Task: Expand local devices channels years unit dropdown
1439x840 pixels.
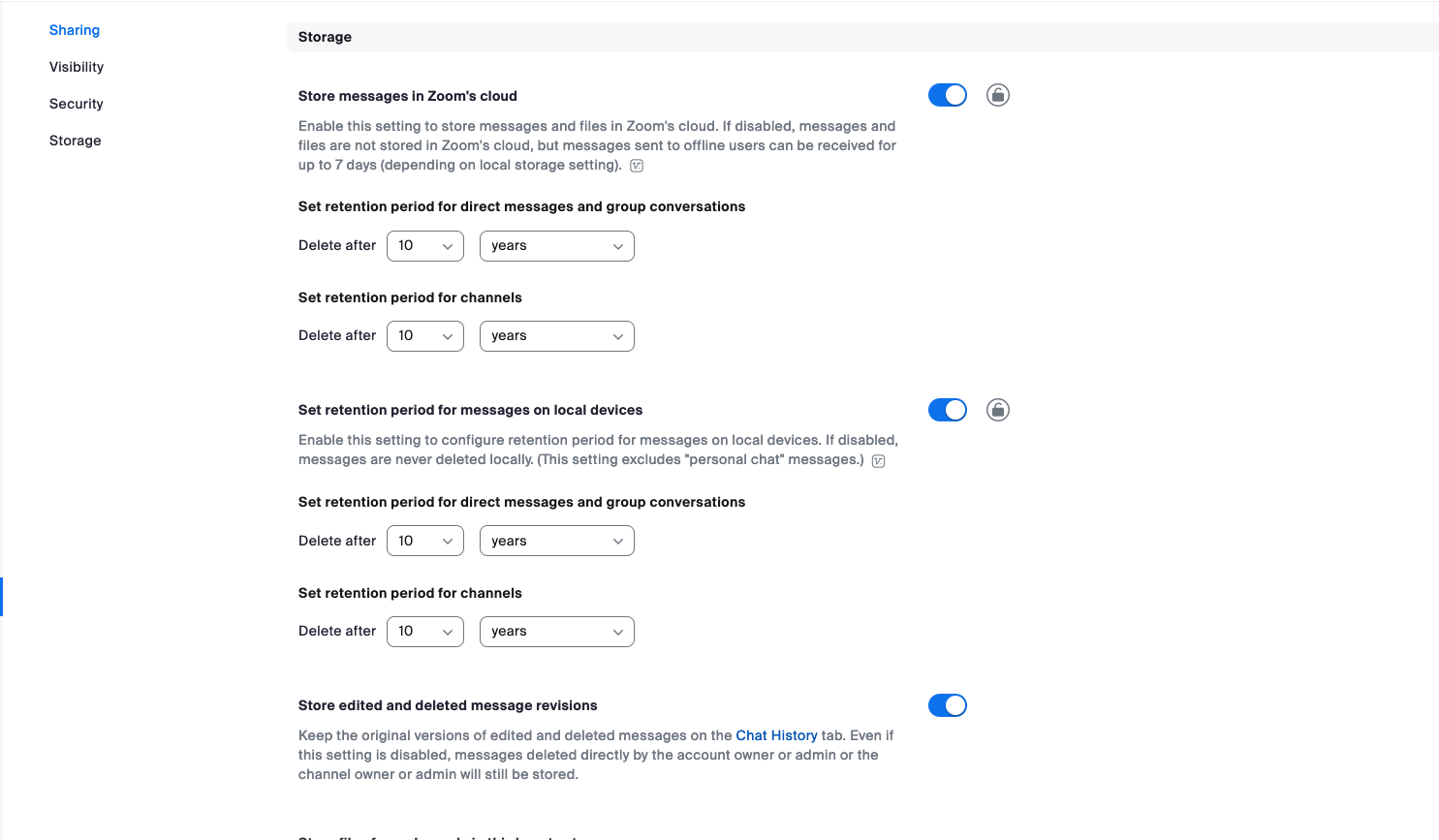Action: click(557, 632)
